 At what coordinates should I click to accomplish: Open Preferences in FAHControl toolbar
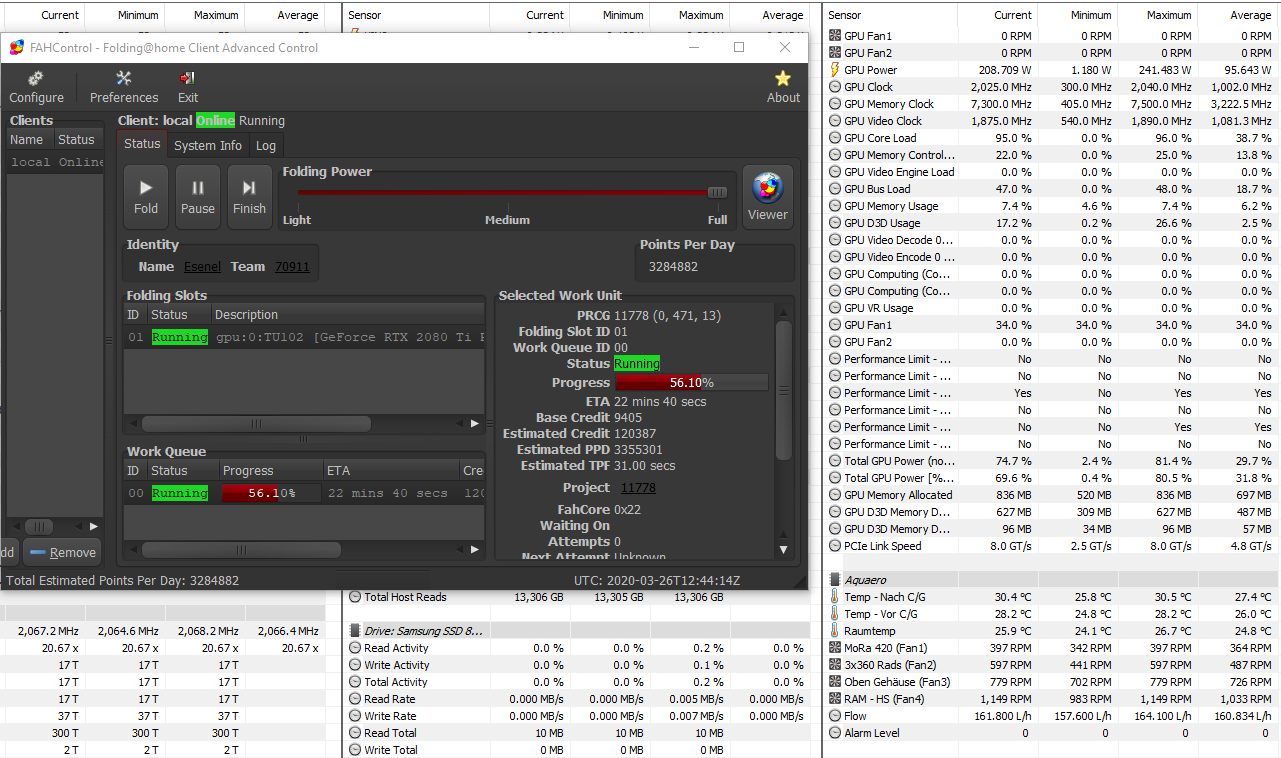(124, 87)
